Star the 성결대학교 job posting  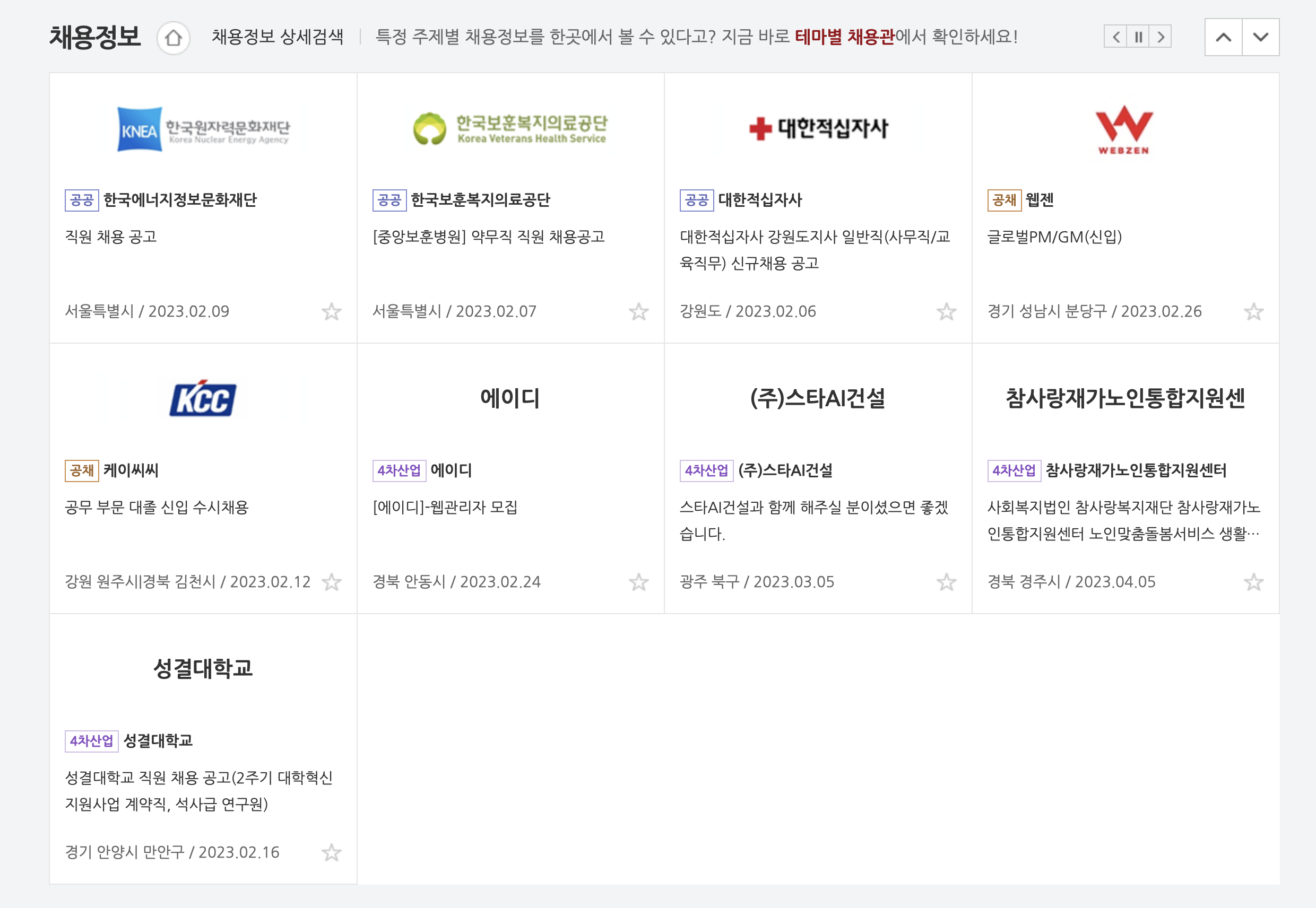pyautogui.click(x=331, y=852)
